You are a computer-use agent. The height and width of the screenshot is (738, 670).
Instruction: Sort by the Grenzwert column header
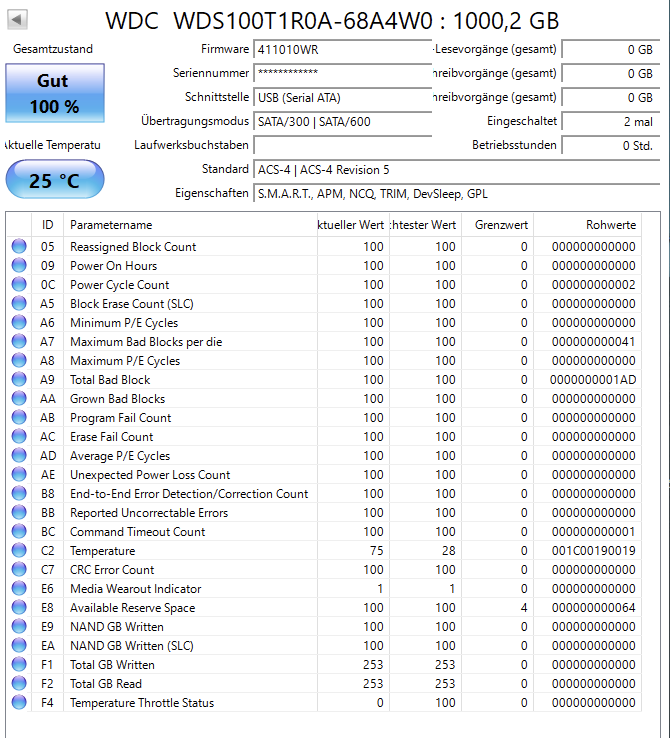click(x=497, y=225)
